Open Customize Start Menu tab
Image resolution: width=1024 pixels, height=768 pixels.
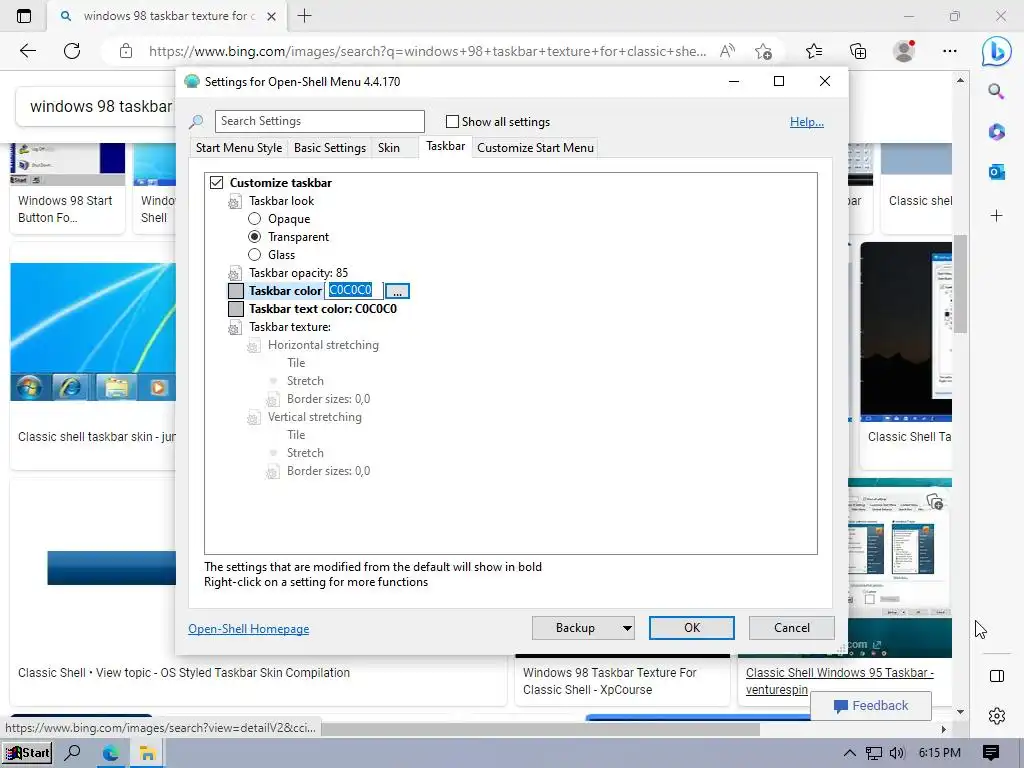coord(536,148)
